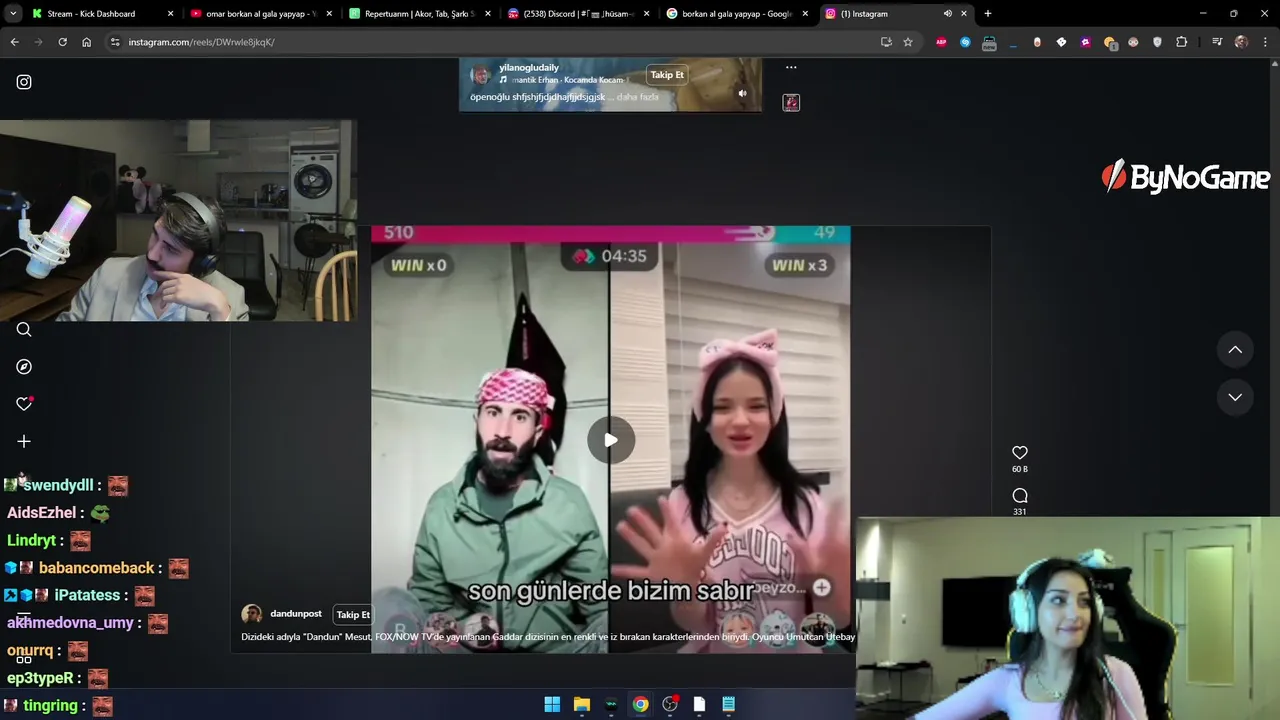Open File Explorer from the taskbar
This screenshot has height=720, width=1280.
tap(582, 704)
